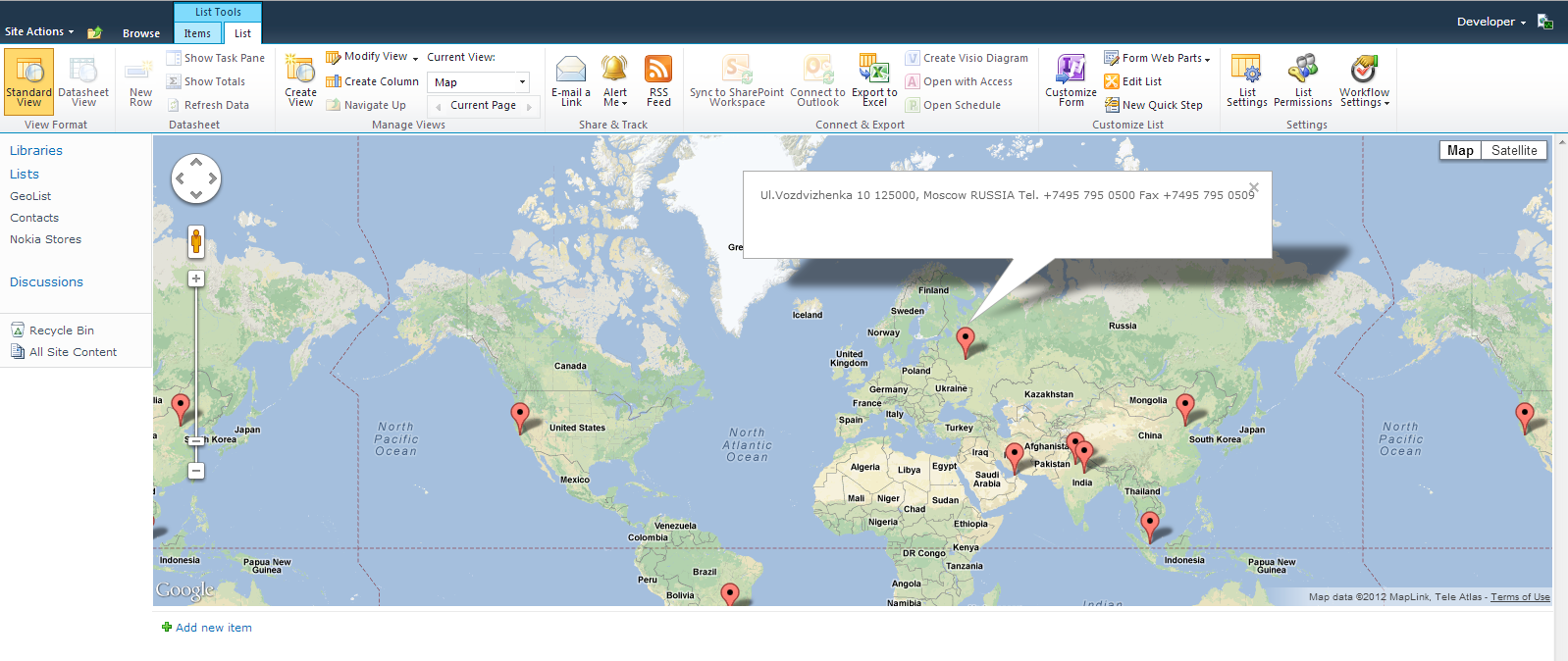This screenshot has width=1568, height=661.
Task: Open the Contacts list
Action: click(34, 218)
